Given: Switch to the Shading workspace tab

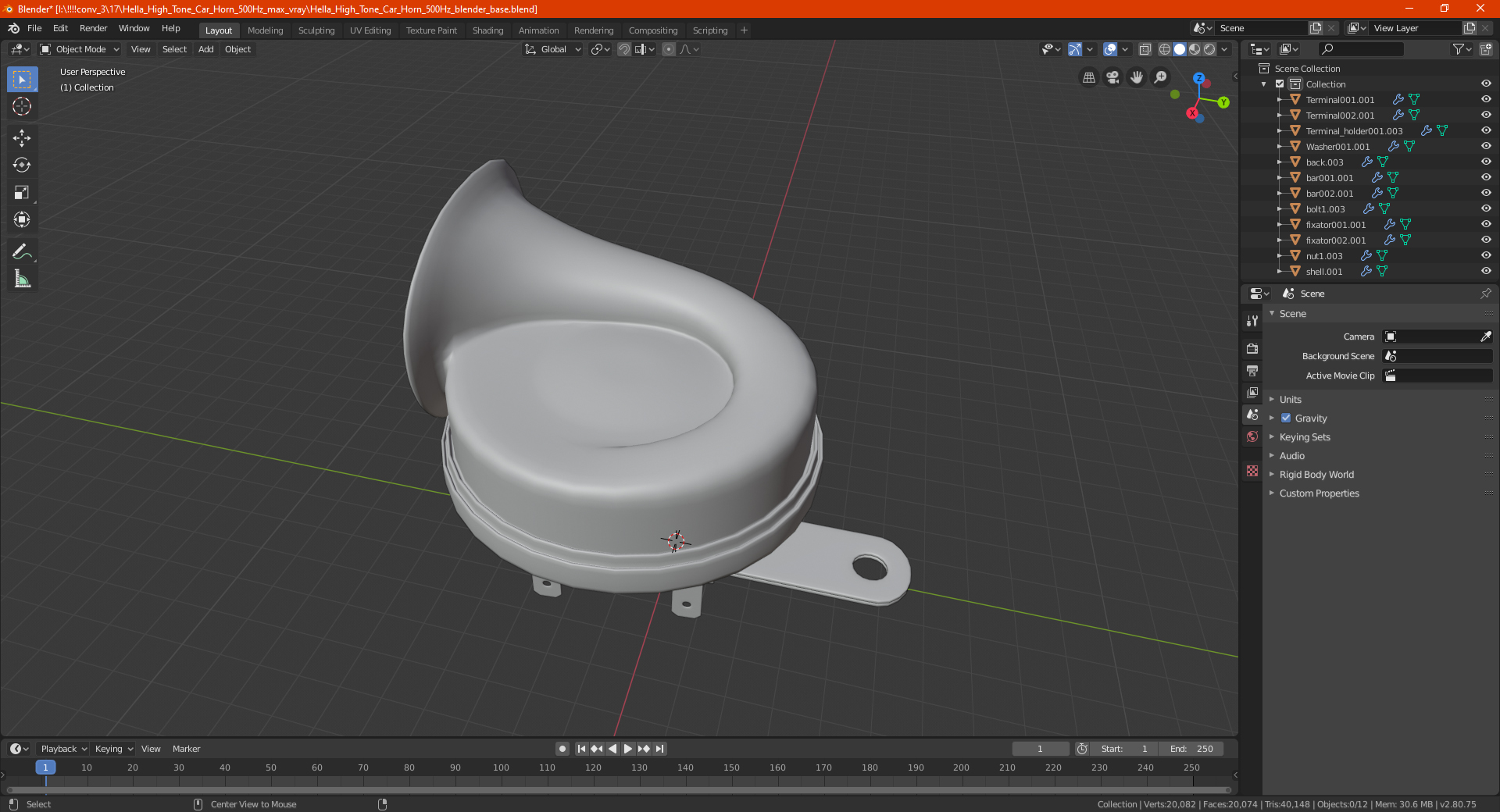Looking at the screenshot, I should tap(487, 30).
